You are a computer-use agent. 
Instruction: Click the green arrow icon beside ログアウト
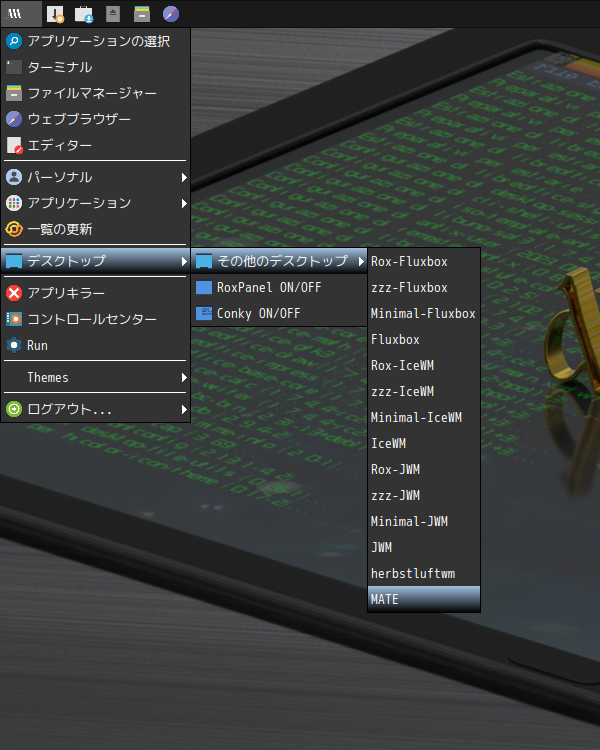pos(14,409)
